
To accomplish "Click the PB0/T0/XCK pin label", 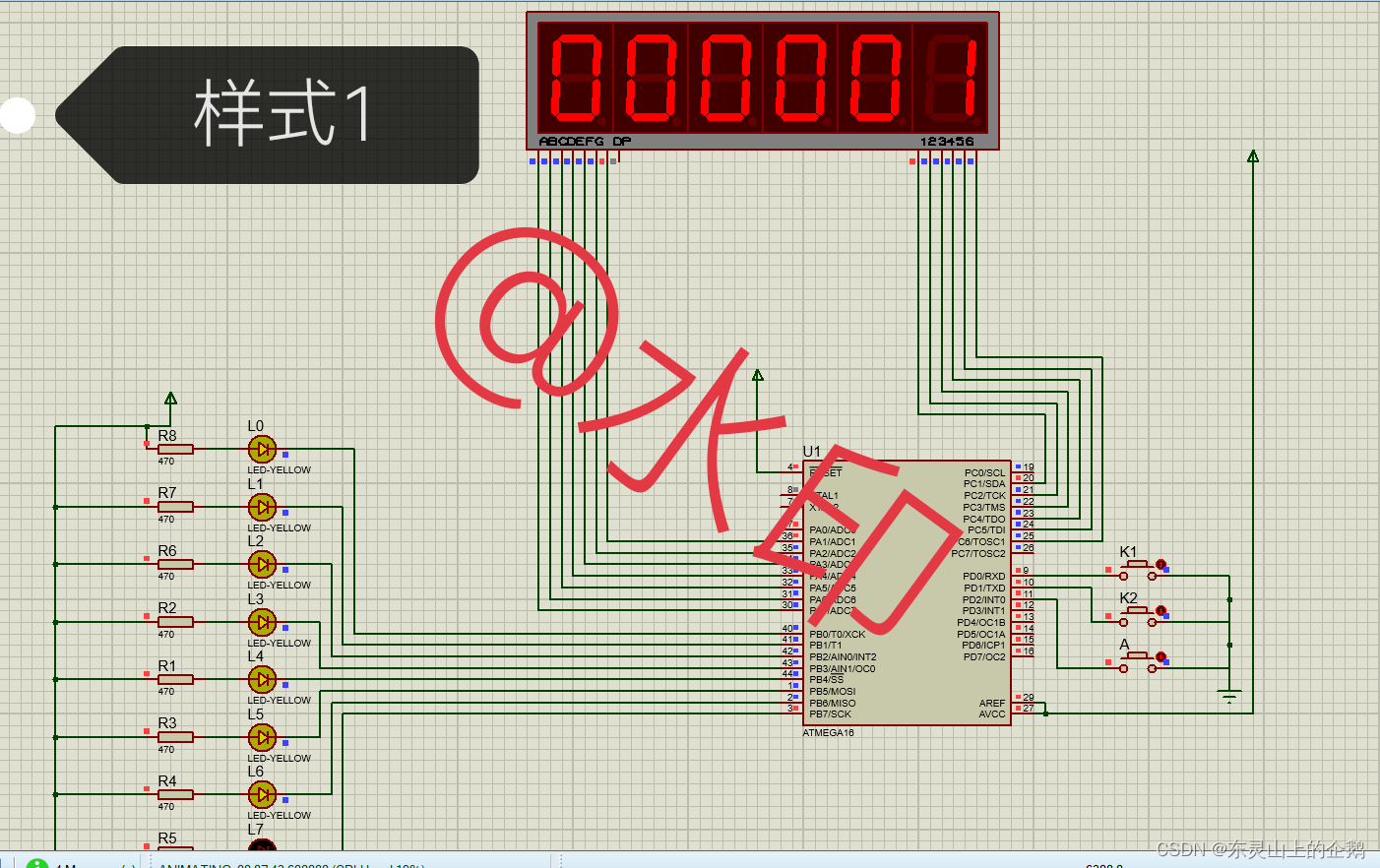I will point(838,635).
